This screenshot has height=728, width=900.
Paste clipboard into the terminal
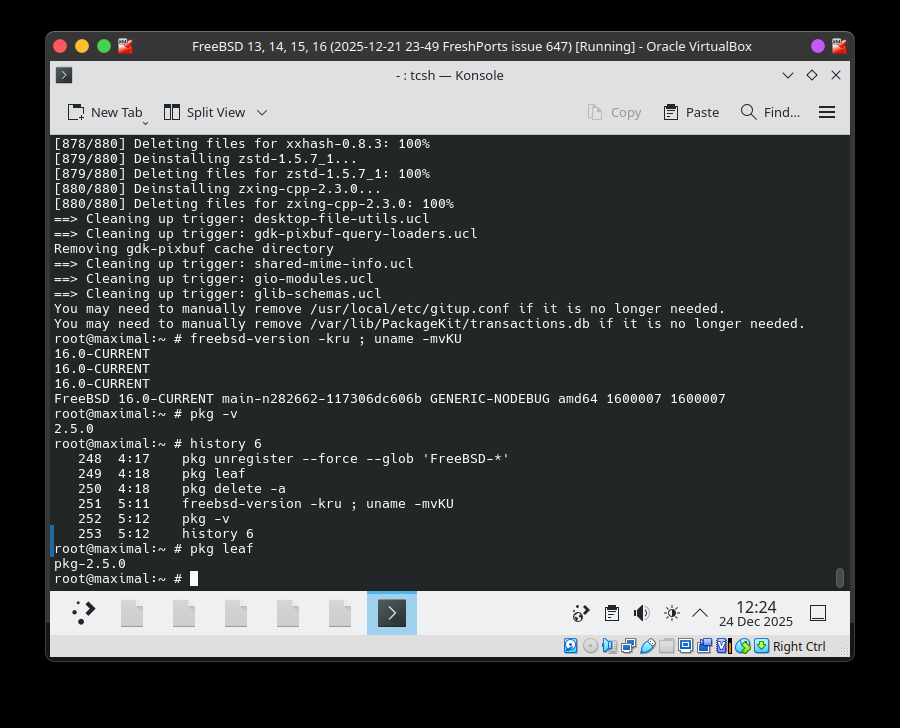click(691, 112)
